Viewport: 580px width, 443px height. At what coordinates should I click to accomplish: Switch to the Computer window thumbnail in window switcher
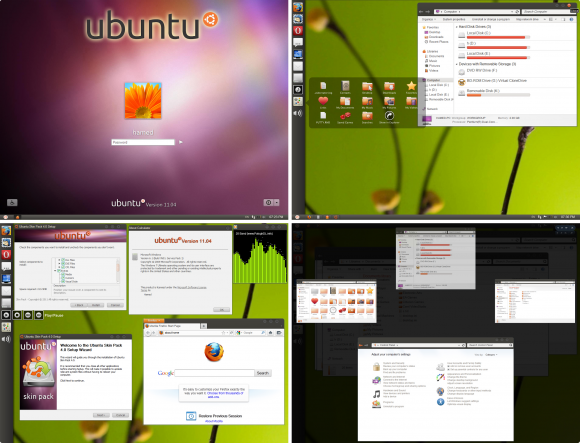[435, 258]
